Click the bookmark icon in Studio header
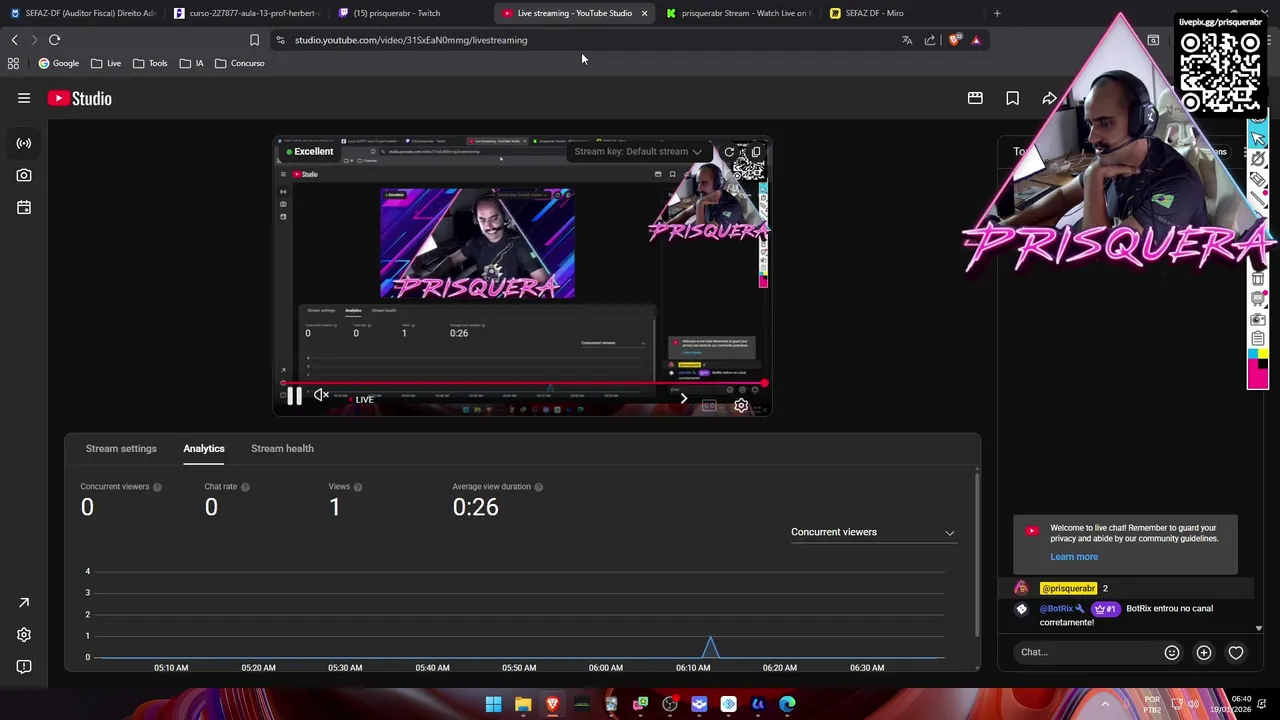This screenshot has width=1280, height=720. [1012, 98]
